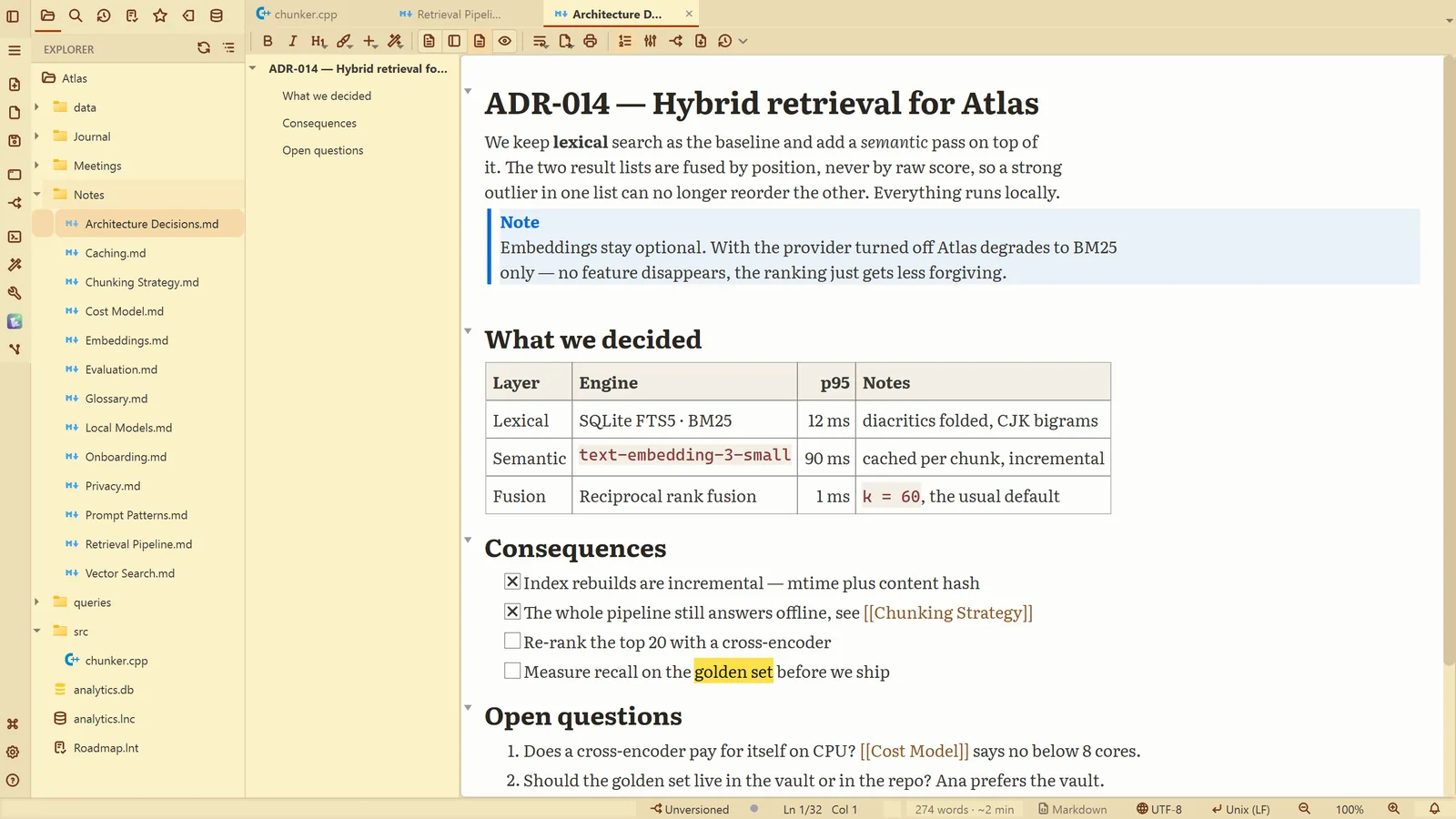This screenshot has height=819, width=1456.
Task: Jump to Consequences in outline
Action: 319,124
